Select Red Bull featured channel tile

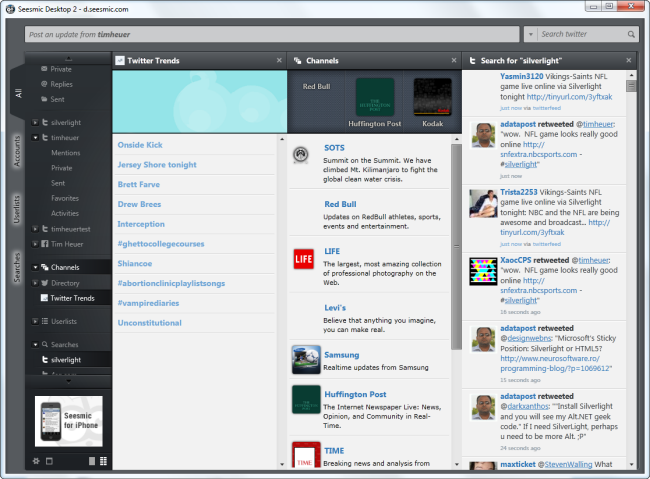(x=316, y=87)
